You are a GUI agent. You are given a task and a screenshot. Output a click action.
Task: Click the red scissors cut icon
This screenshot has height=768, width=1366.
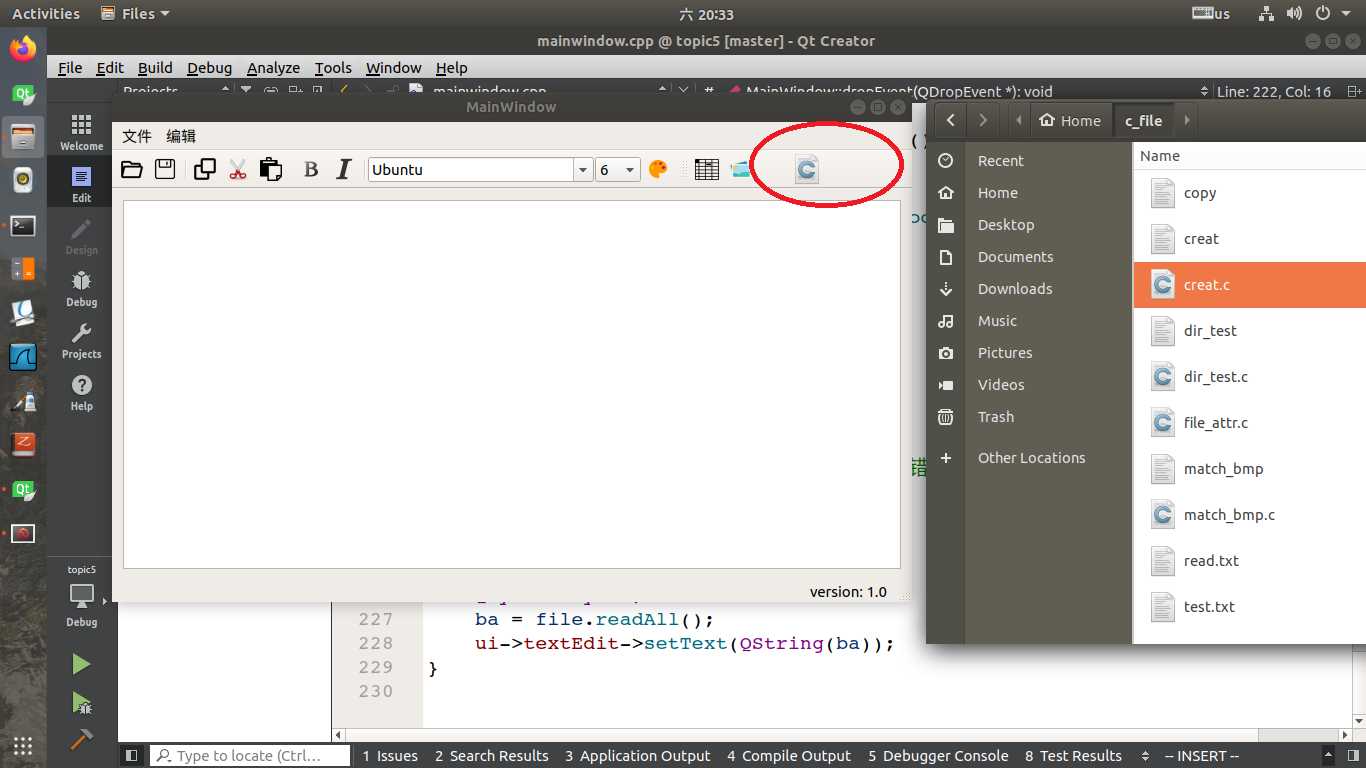click(x=237, y=170)
